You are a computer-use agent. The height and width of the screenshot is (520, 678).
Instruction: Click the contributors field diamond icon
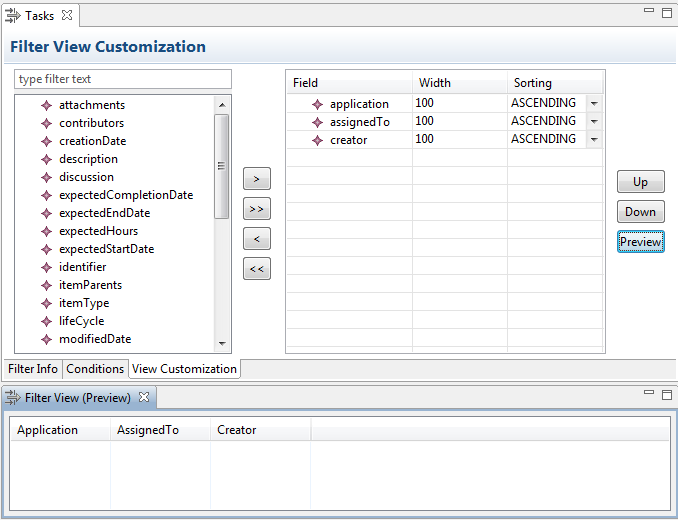(45, 123)
